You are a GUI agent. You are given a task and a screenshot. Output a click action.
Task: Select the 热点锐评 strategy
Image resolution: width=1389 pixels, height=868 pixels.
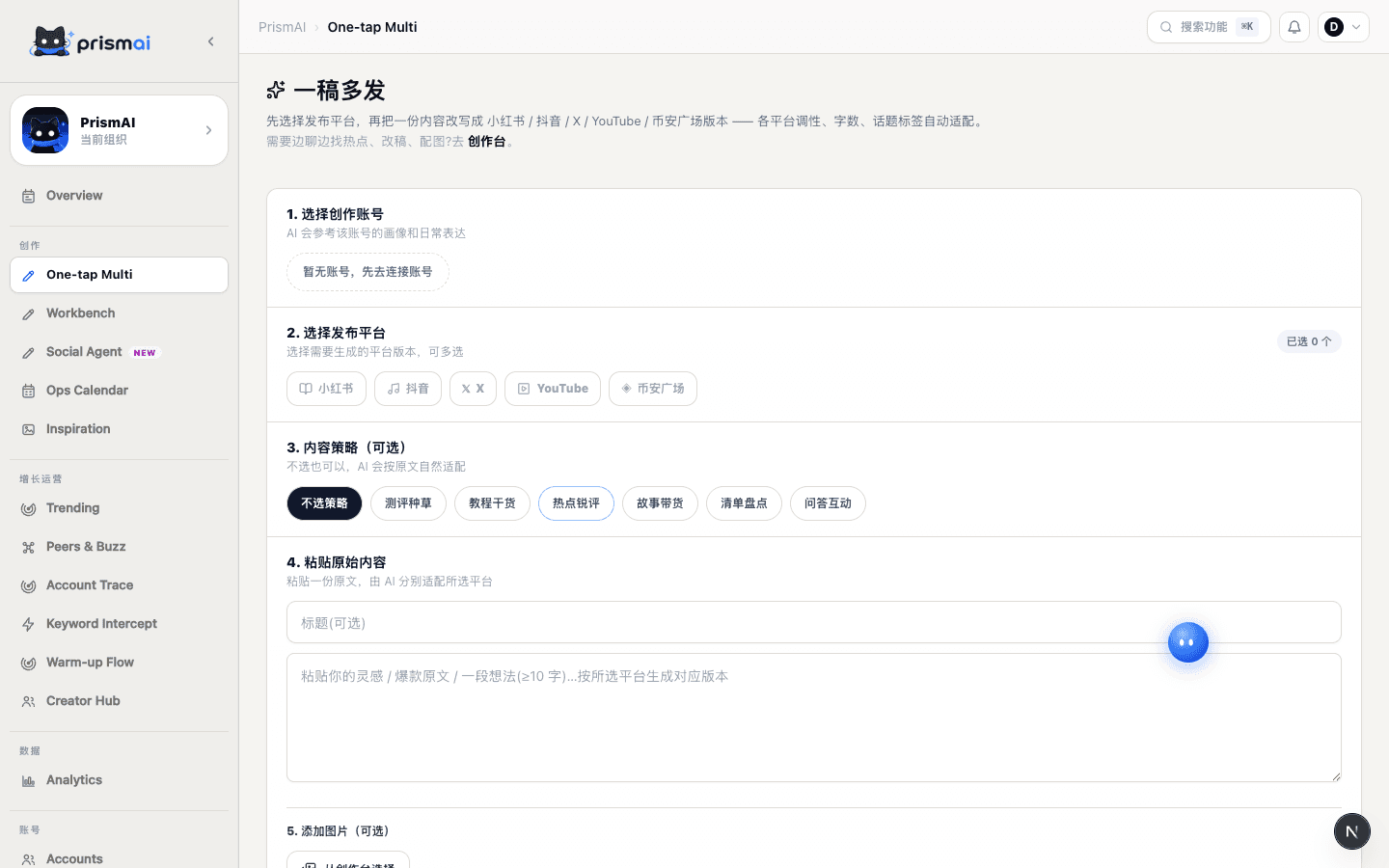tap(576, 503)
